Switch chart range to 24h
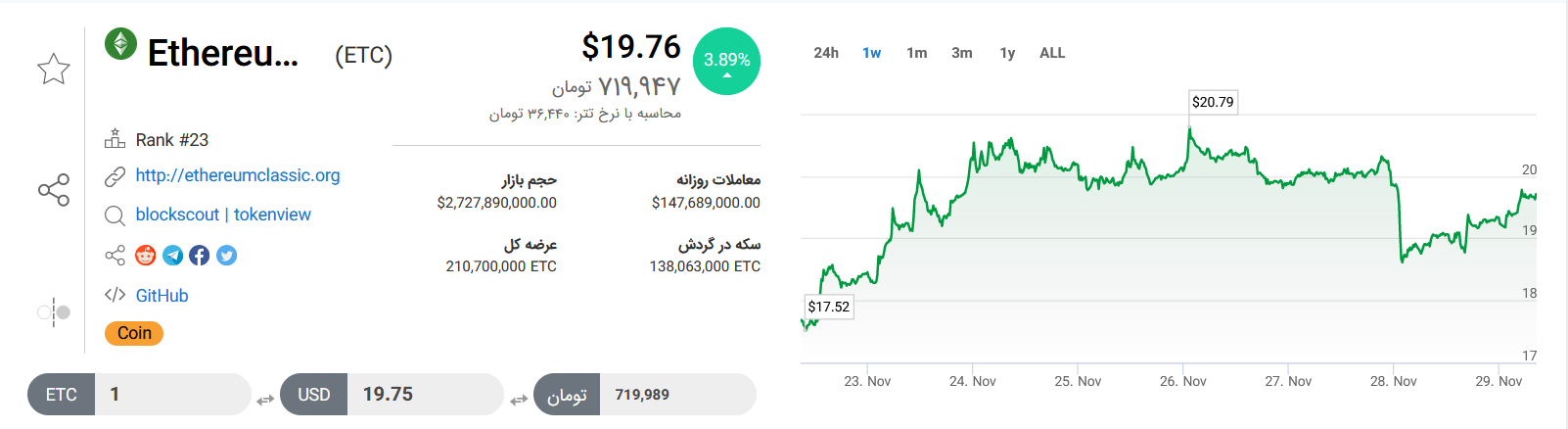The width and height of the screenshot is (1568, 429). click(826, 53)
